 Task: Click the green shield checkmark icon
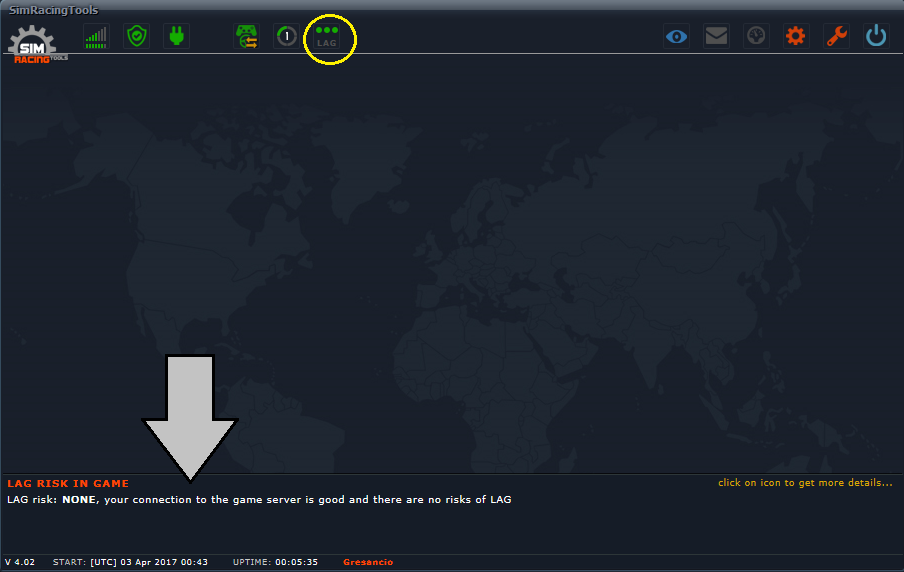pos(137,36)
